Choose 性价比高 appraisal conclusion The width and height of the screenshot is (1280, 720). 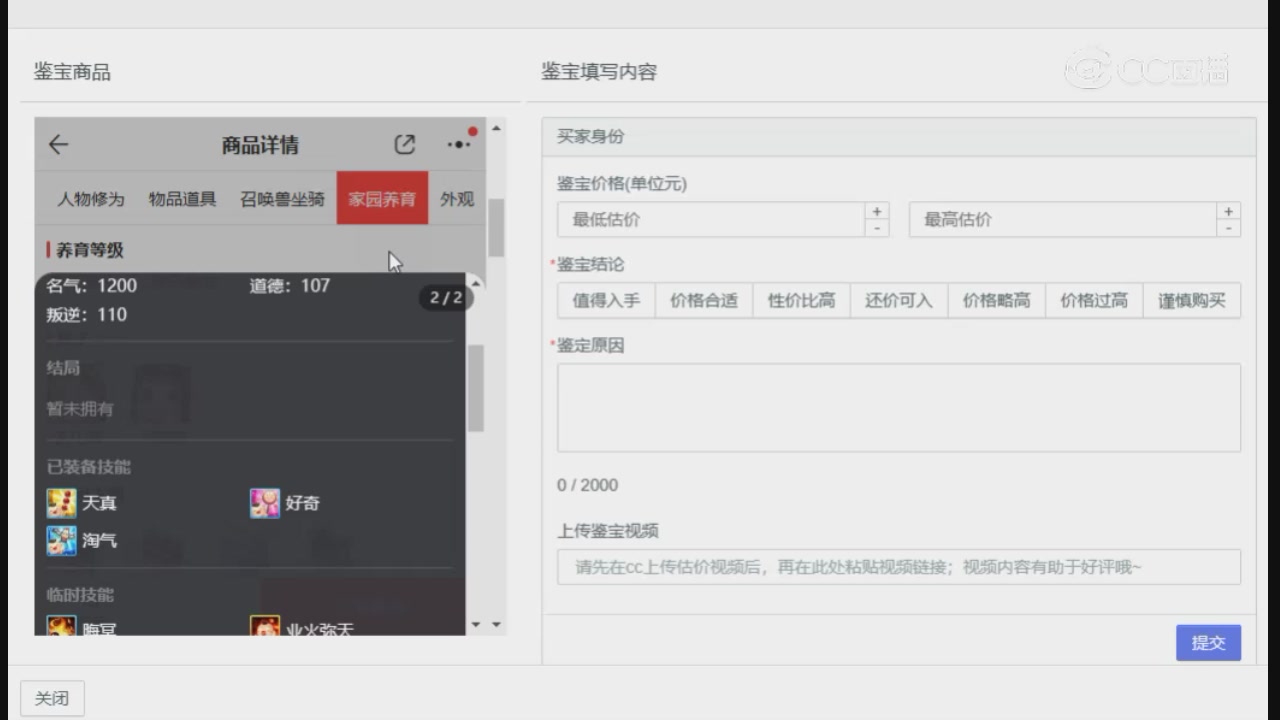pos(801,300)
